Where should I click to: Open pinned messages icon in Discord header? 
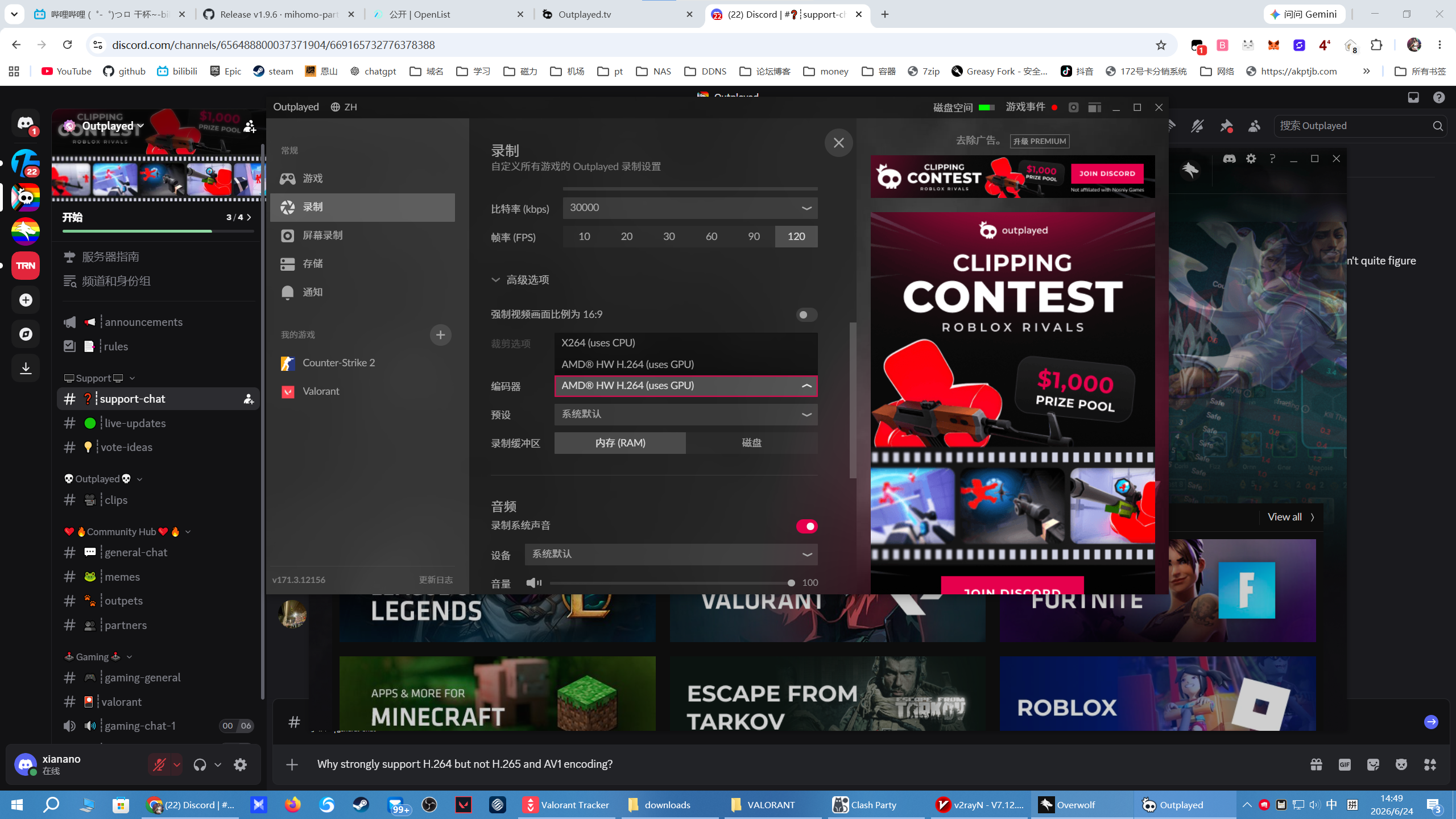click(x=1226, y=126)
